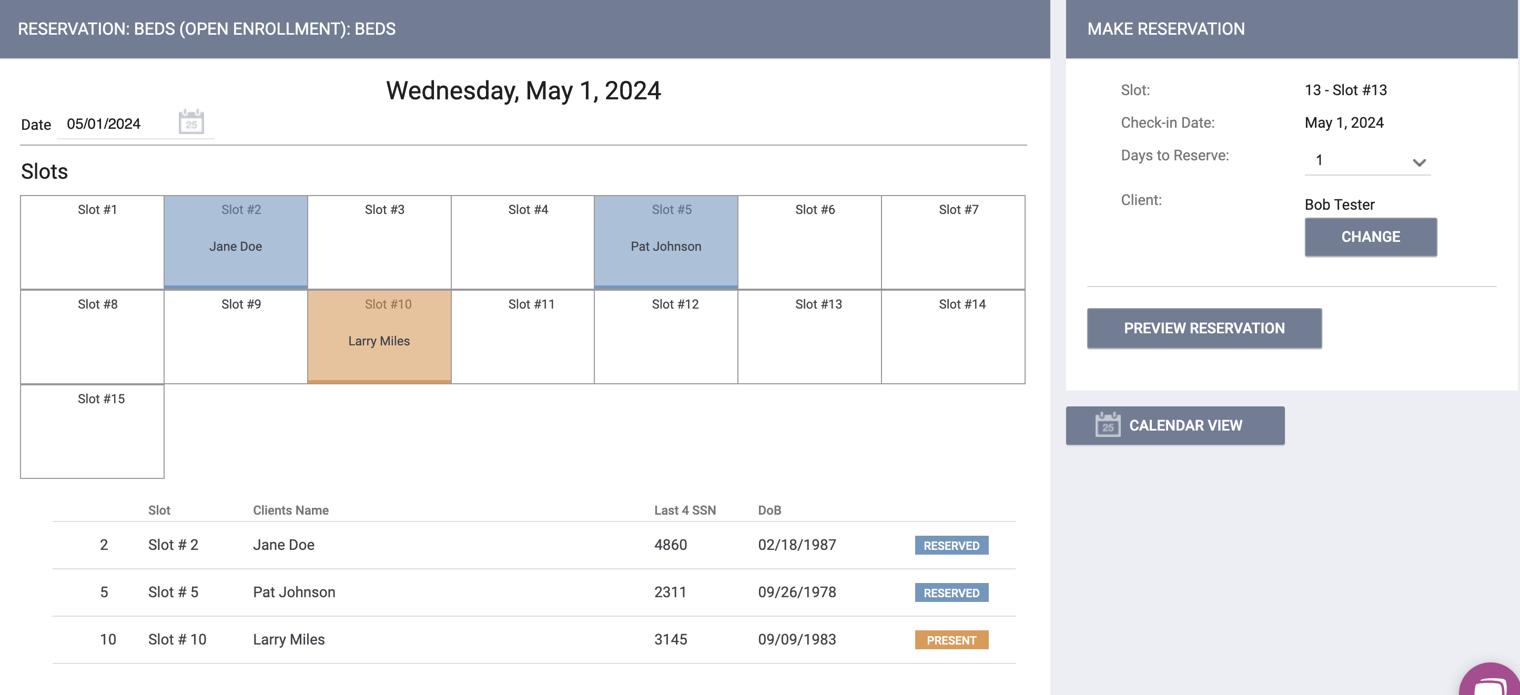Click the calendar icon inside the CALENDAR VIEW button

pyautogui.click(x=1106, y=425)
